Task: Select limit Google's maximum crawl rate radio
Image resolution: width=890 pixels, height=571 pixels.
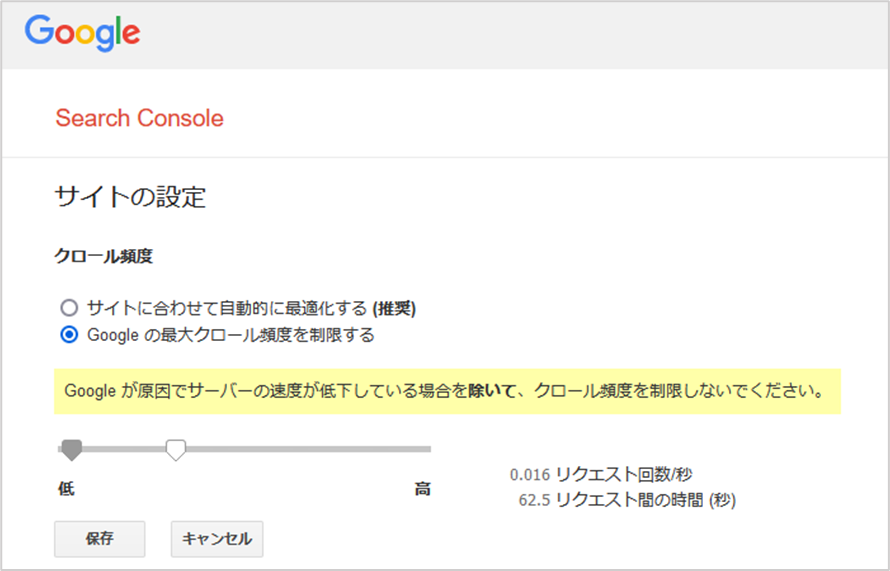Action: 69,335
